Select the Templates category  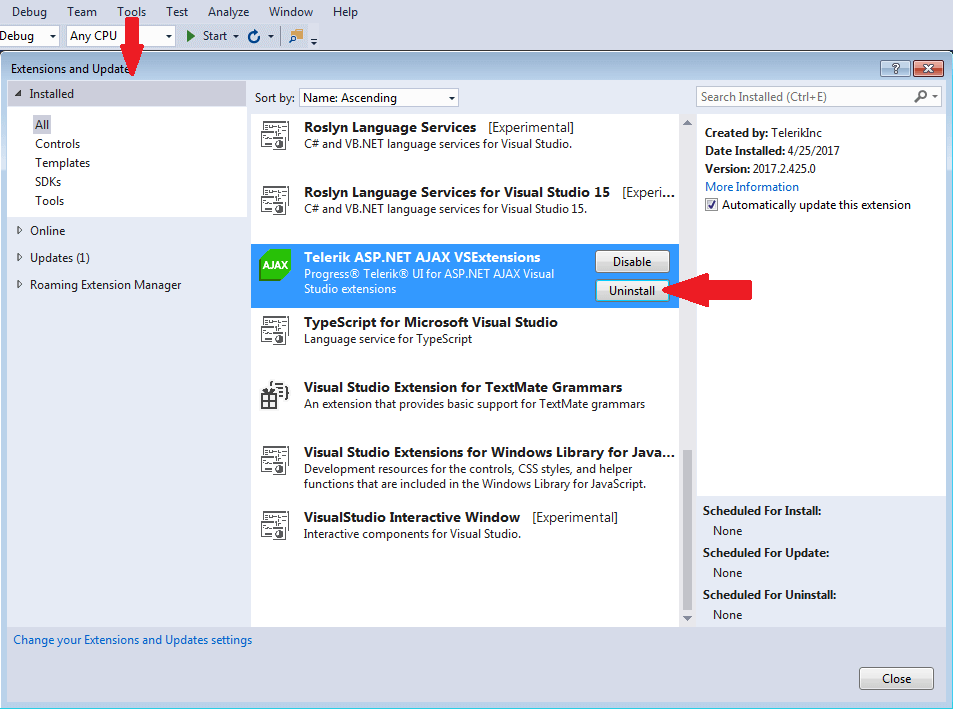tap(63, 163)
